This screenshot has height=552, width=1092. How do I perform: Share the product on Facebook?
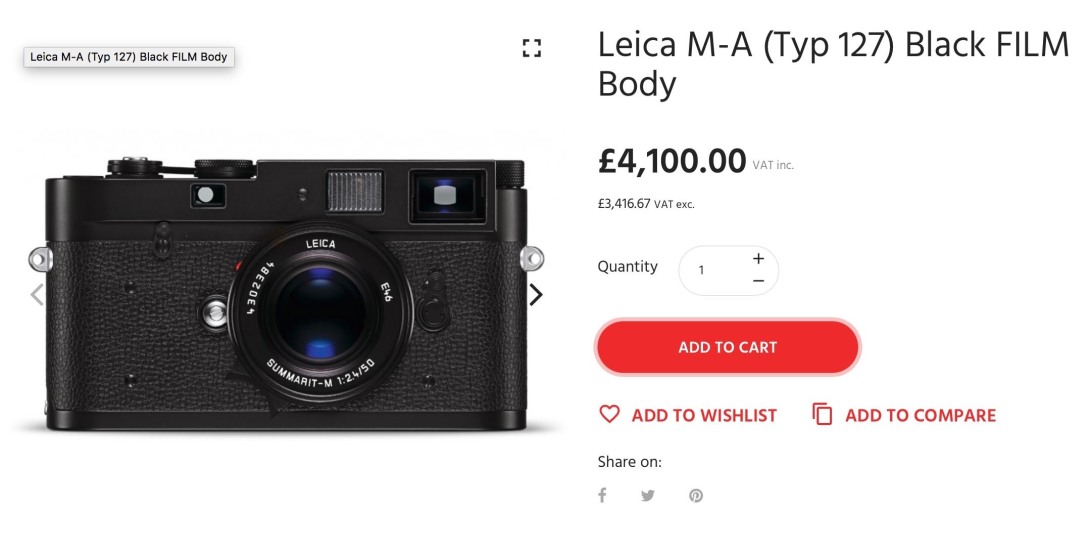pos(602,495)
